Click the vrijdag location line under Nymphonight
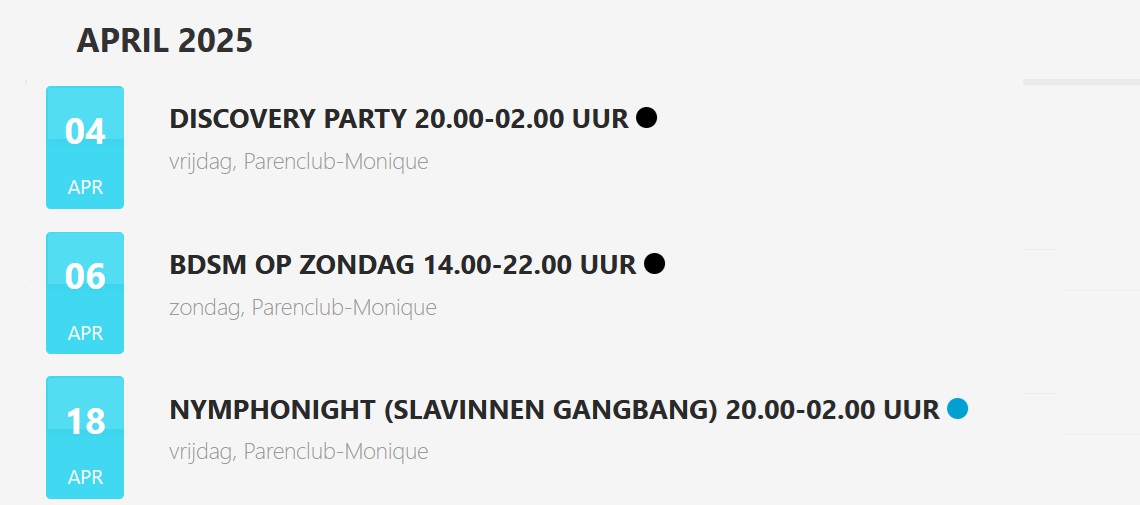The image size is (1140, 505). point(299,451)
